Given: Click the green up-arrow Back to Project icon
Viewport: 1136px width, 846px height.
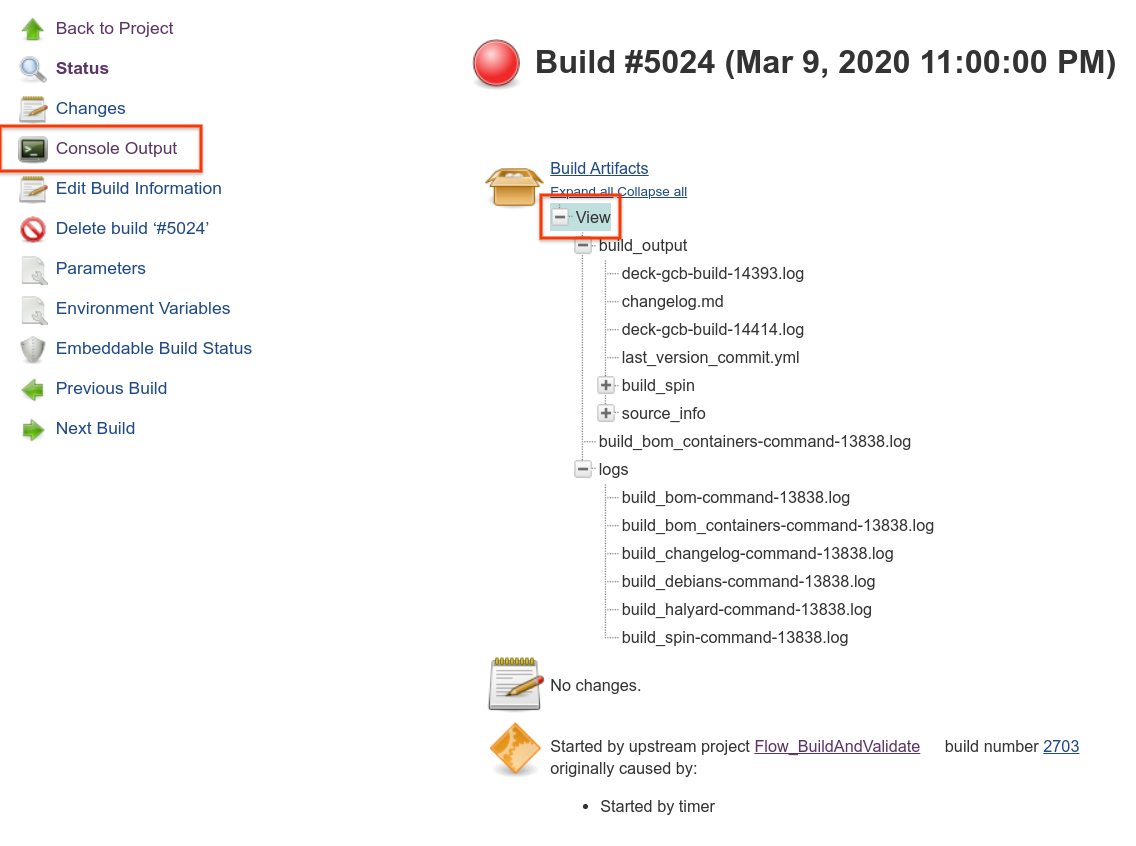Looking at the screenshot, I should point(33,29).
